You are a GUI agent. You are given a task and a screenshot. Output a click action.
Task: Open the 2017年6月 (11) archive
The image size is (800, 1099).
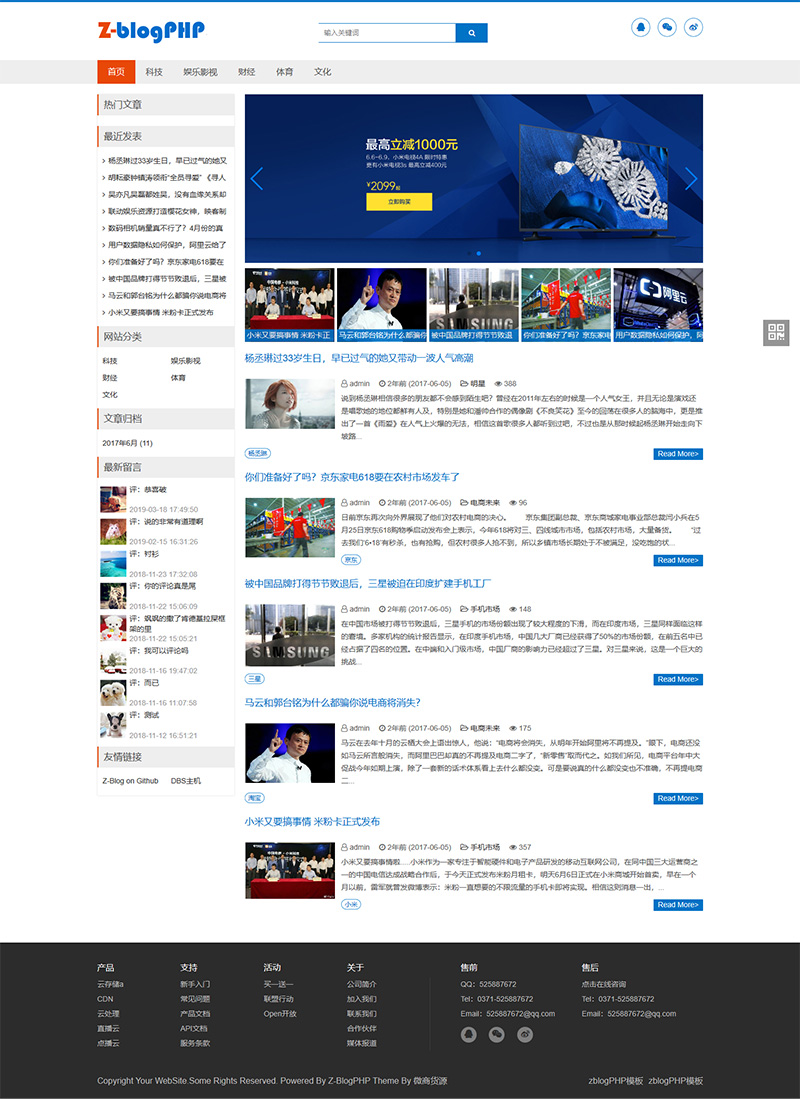[x=128, y=443]
